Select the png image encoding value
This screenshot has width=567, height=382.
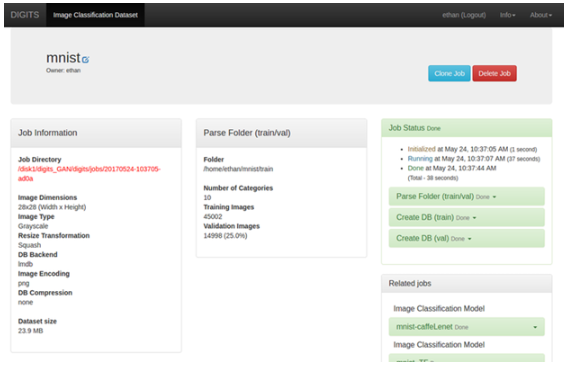[24, 283]
